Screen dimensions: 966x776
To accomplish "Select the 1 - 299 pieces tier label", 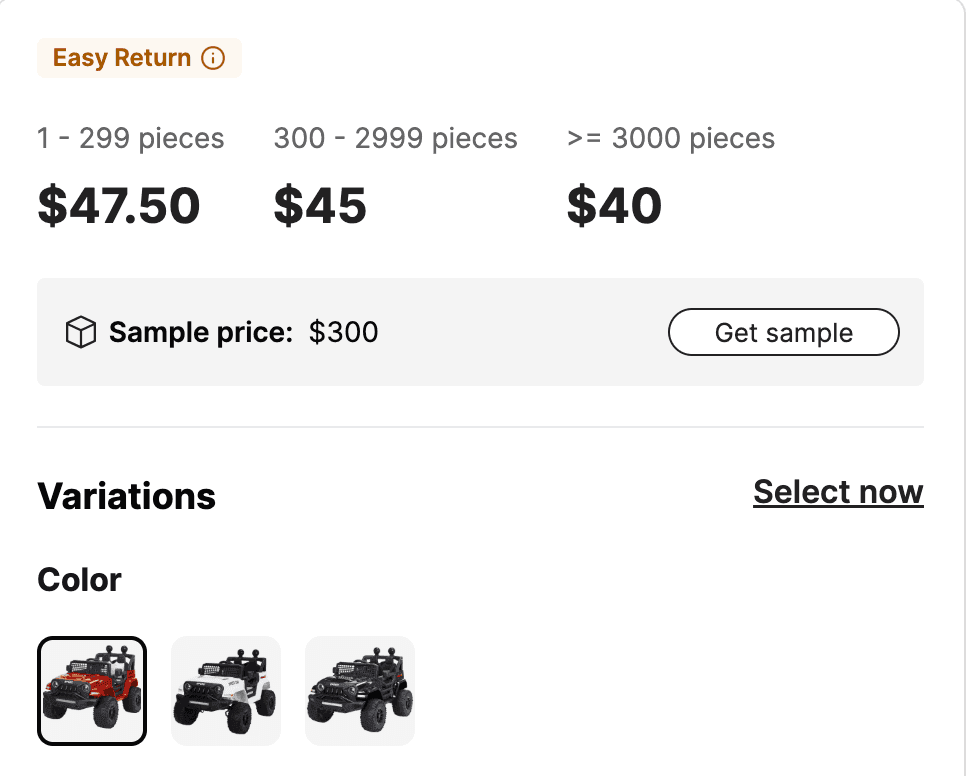I will [x=130, y=139].
